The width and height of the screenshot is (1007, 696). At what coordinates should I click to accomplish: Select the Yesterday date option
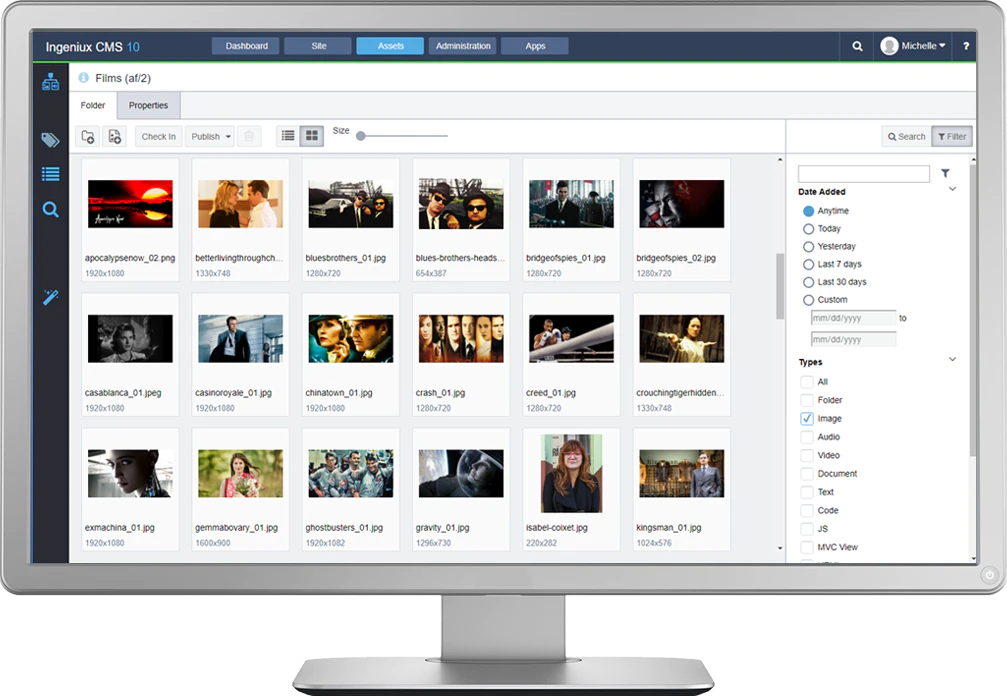(x=809, y=247)
